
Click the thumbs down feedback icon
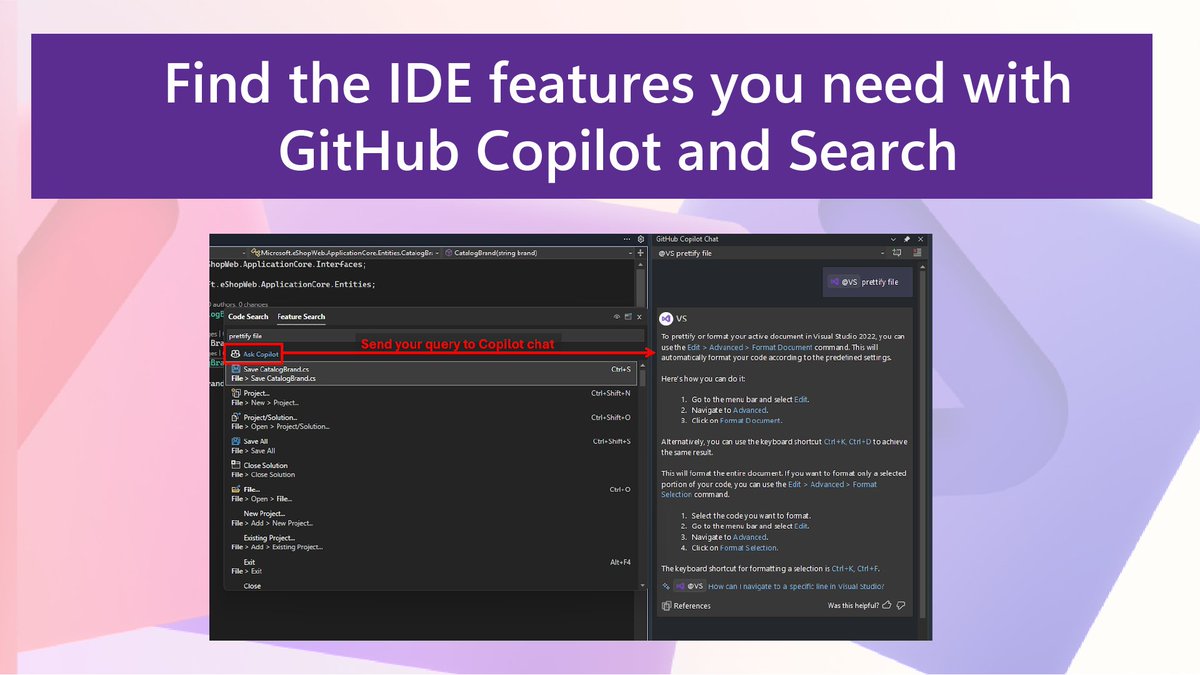tap(901, 605)
